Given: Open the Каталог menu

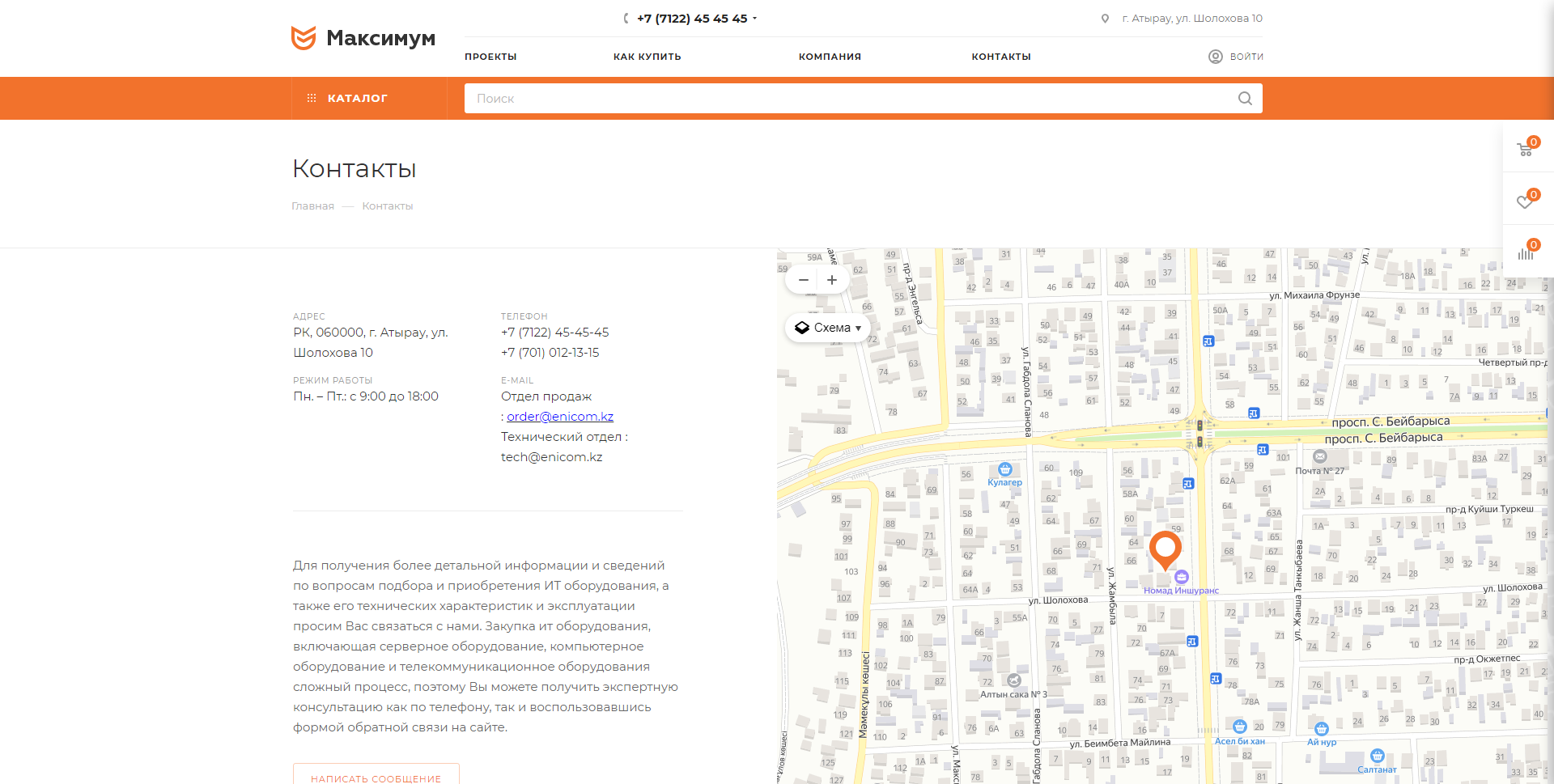Looking at the screenshot, I should 357,99.
